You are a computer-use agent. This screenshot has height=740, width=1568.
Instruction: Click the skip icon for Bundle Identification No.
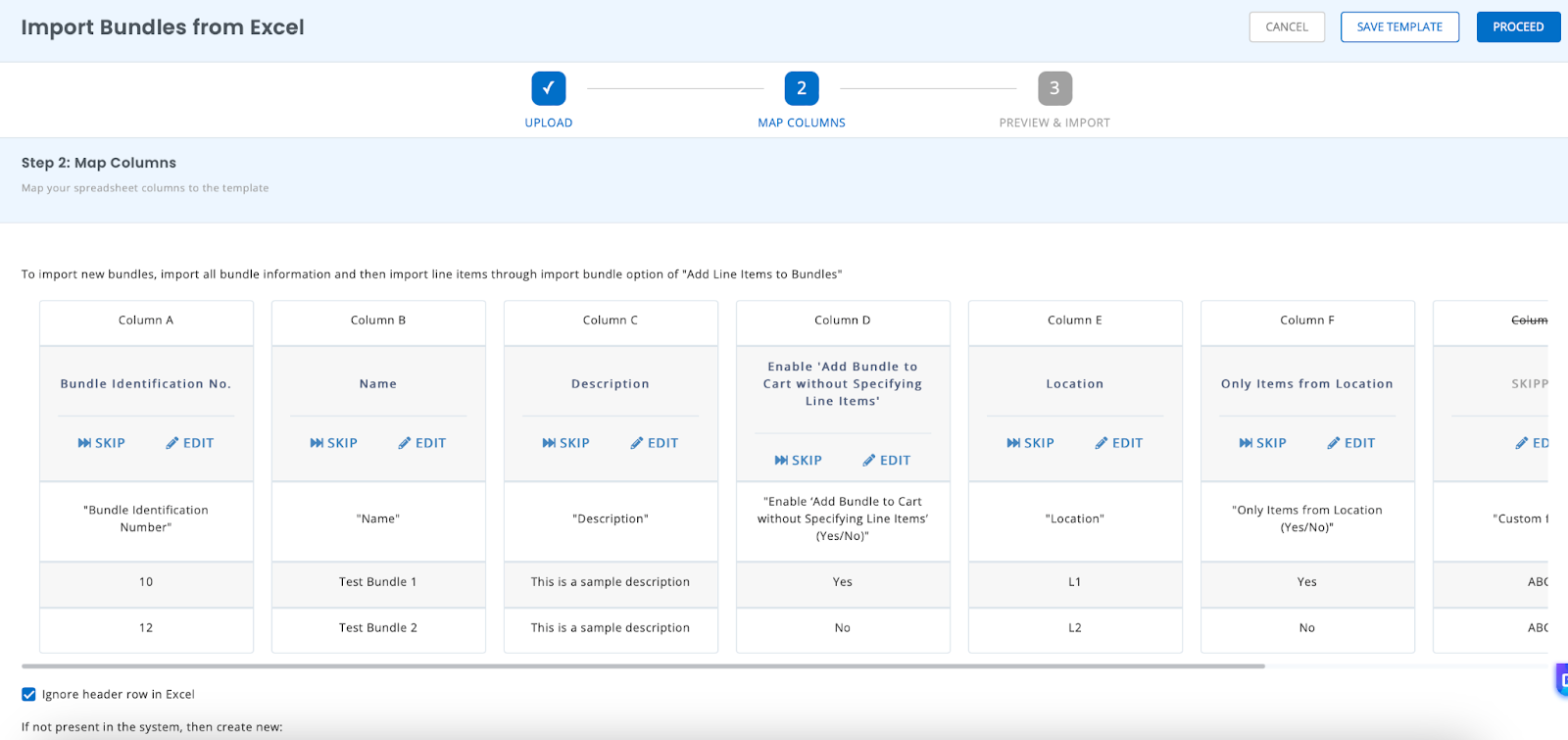[x=84, y=443]
